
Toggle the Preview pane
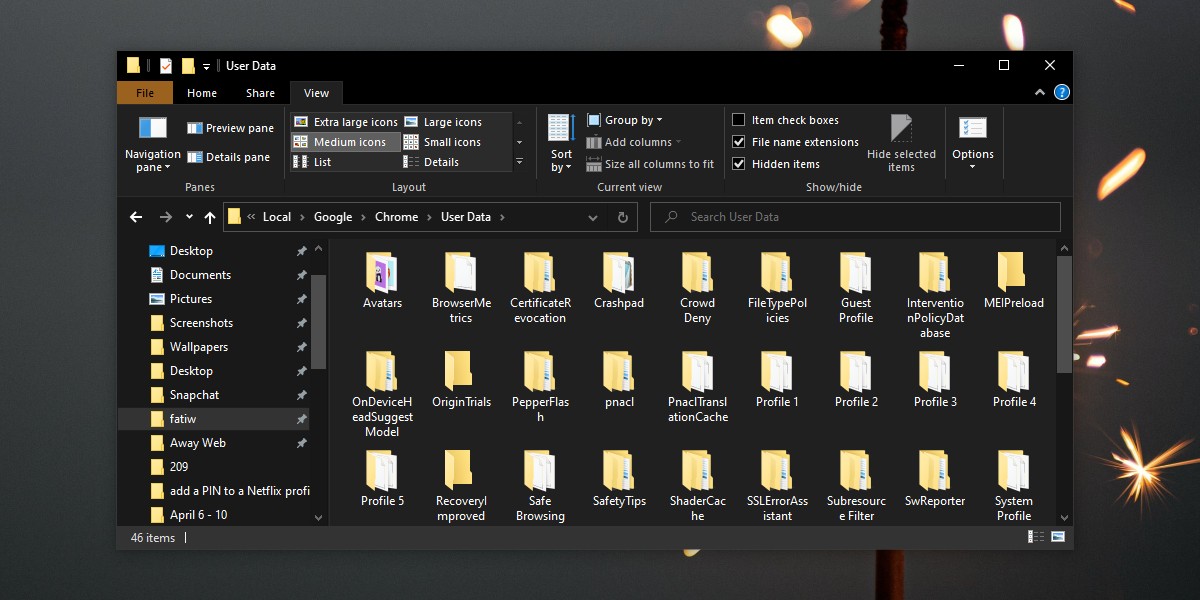(230, 128)
